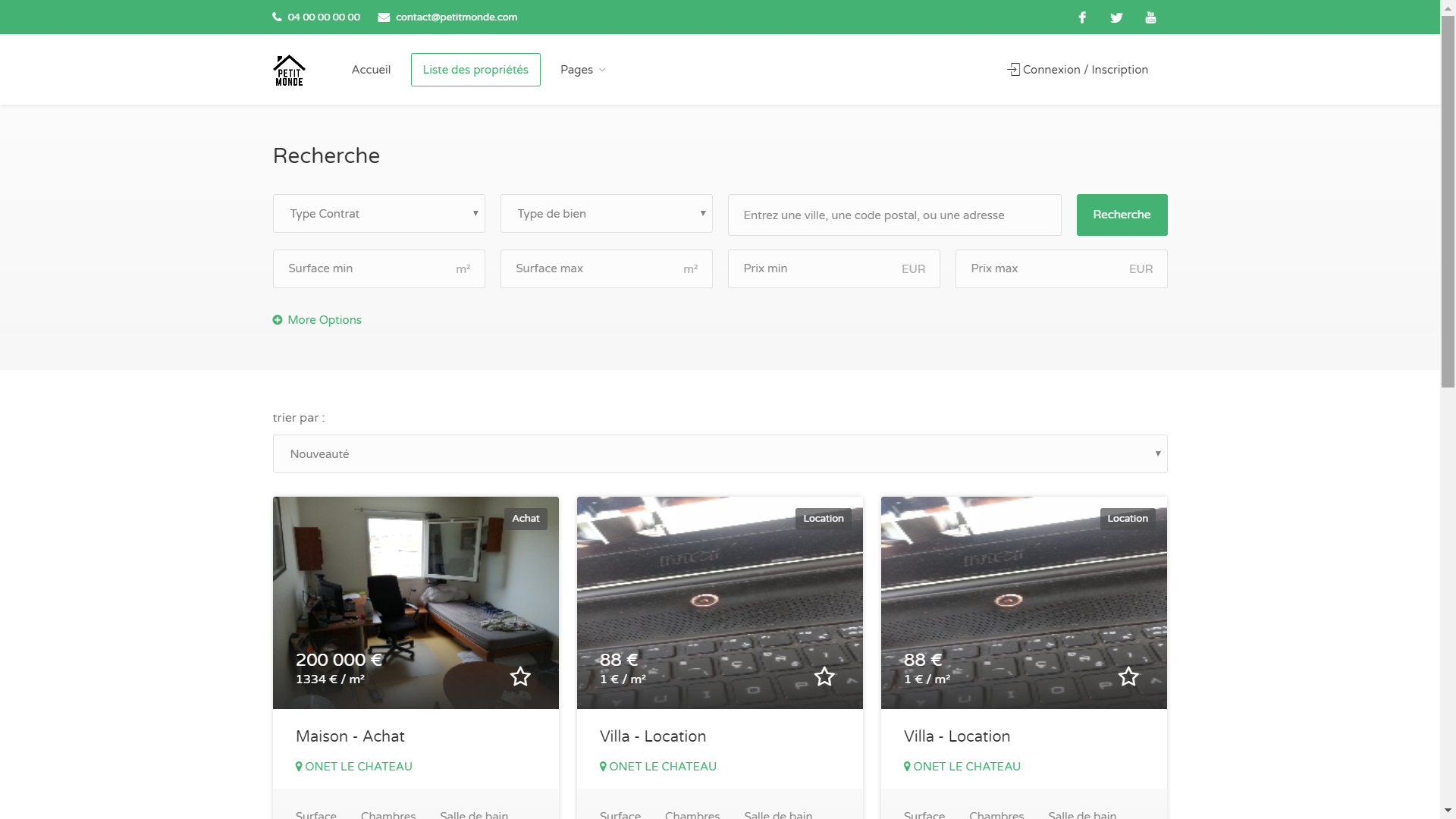Open the Twitter social icon
Viewport: 1456px width, 819px height.
click(x=1116, y=17)
